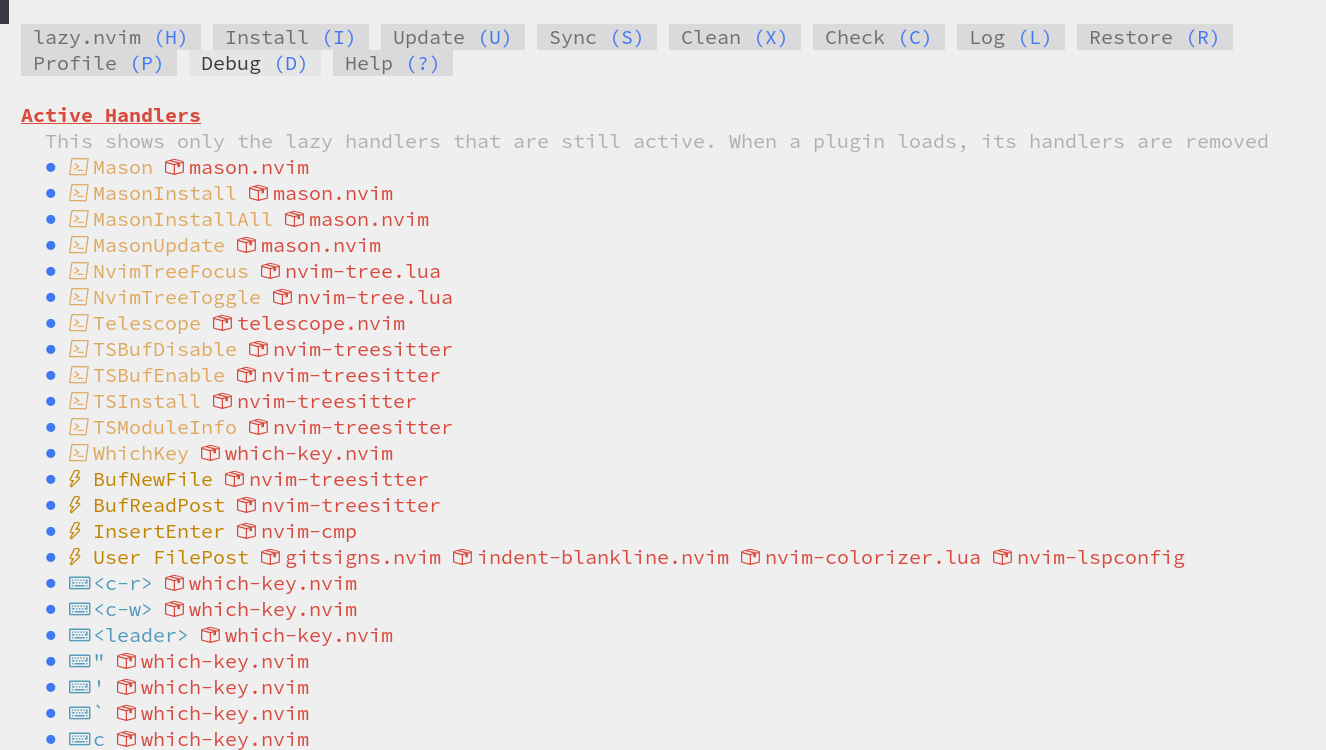The height and width of the screenshot is (750, 1326).
Task: Click the command icon beside TSInstall
Action: 78,401
